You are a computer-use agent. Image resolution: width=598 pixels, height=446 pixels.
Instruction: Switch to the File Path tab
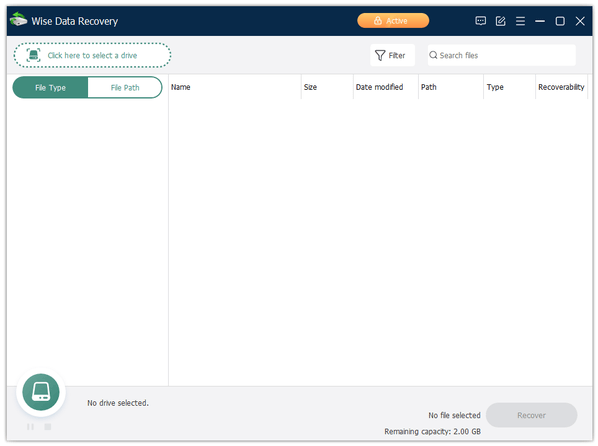click(x=125, y=87)
